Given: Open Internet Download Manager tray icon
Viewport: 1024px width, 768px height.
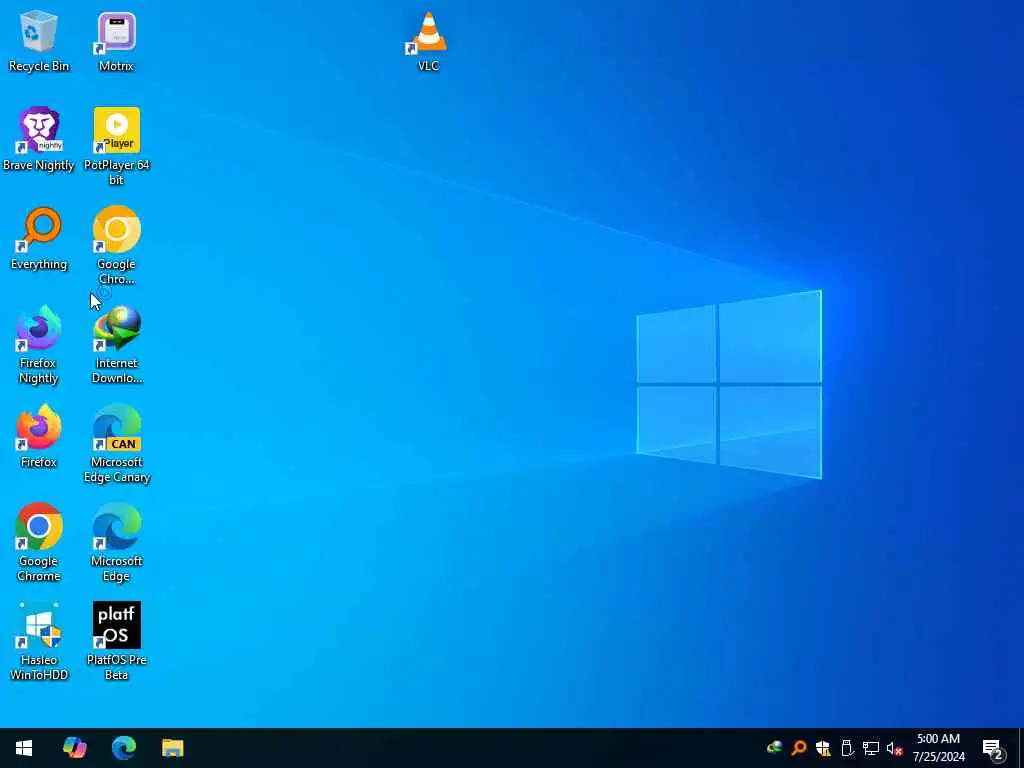Looking at the screenshot, I should [775, 748].
